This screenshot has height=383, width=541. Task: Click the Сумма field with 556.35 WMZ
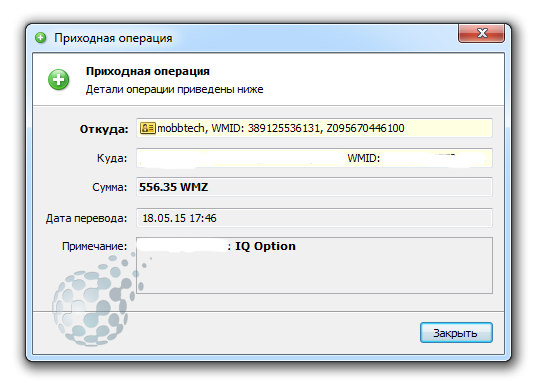click(314, 187)
